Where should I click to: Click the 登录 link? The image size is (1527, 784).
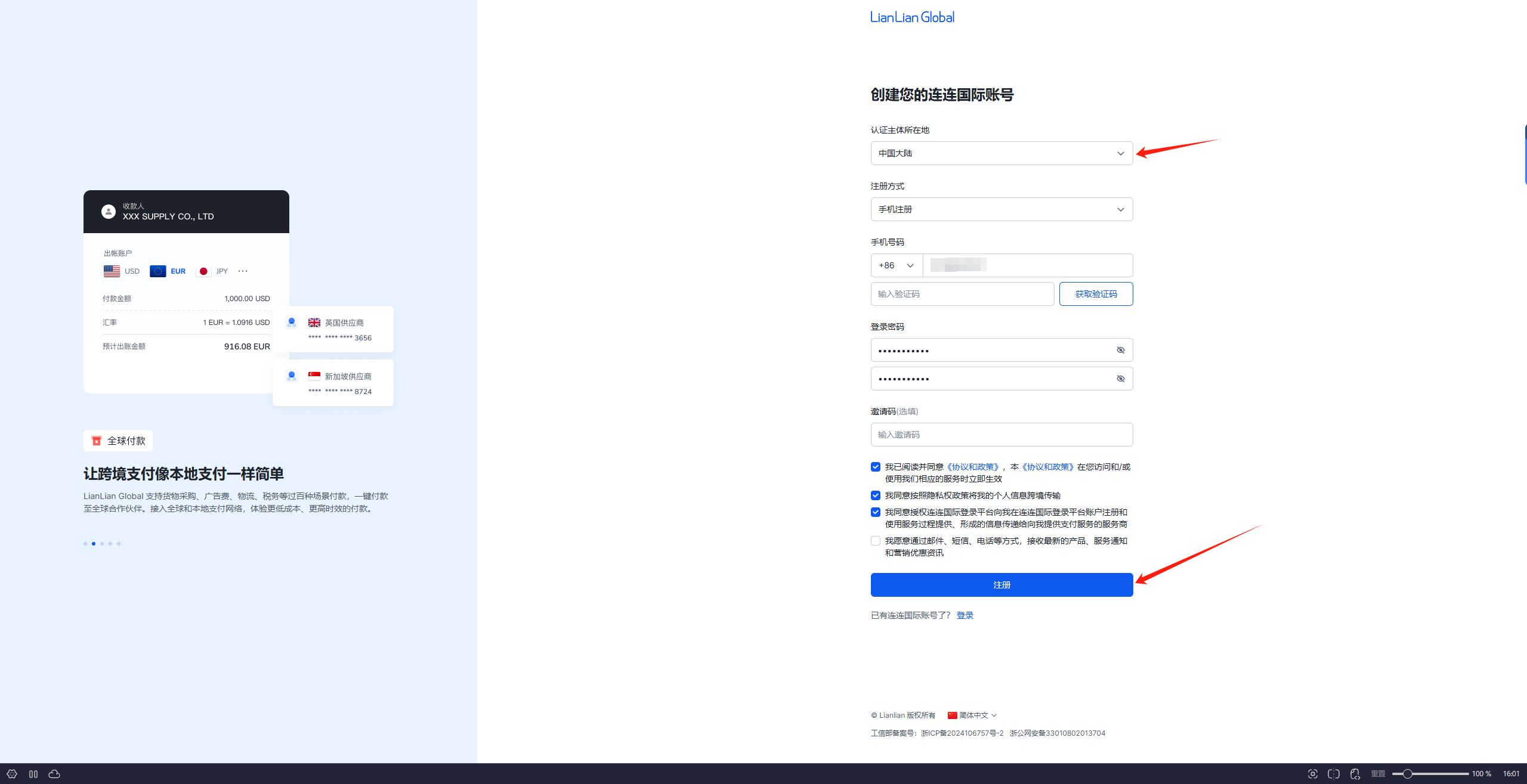coord(965,615)
